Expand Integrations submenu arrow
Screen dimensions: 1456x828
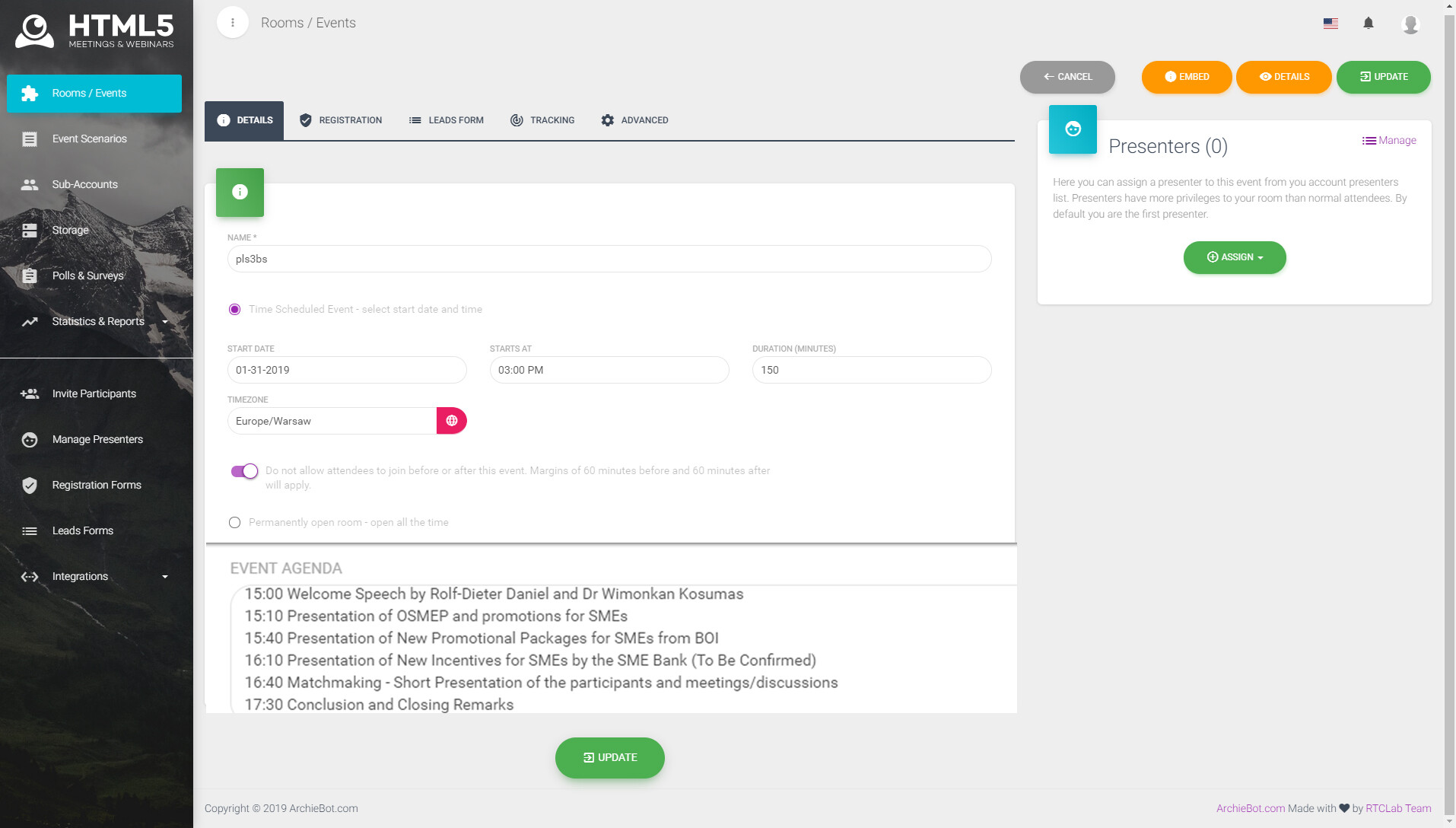click(x=165, y=577)
